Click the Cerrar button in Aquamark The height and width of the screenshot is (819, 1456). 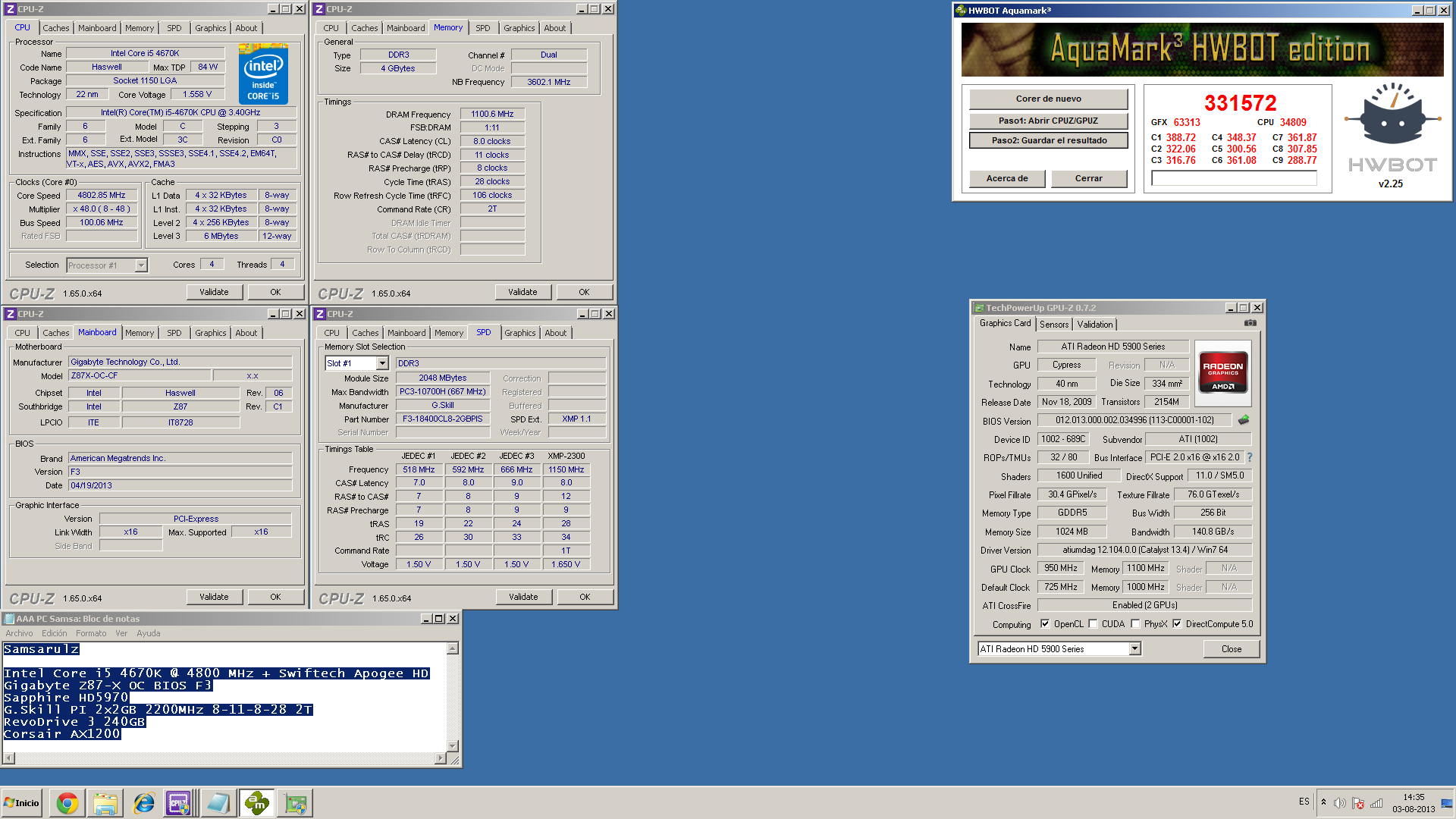click(1088, 178)
